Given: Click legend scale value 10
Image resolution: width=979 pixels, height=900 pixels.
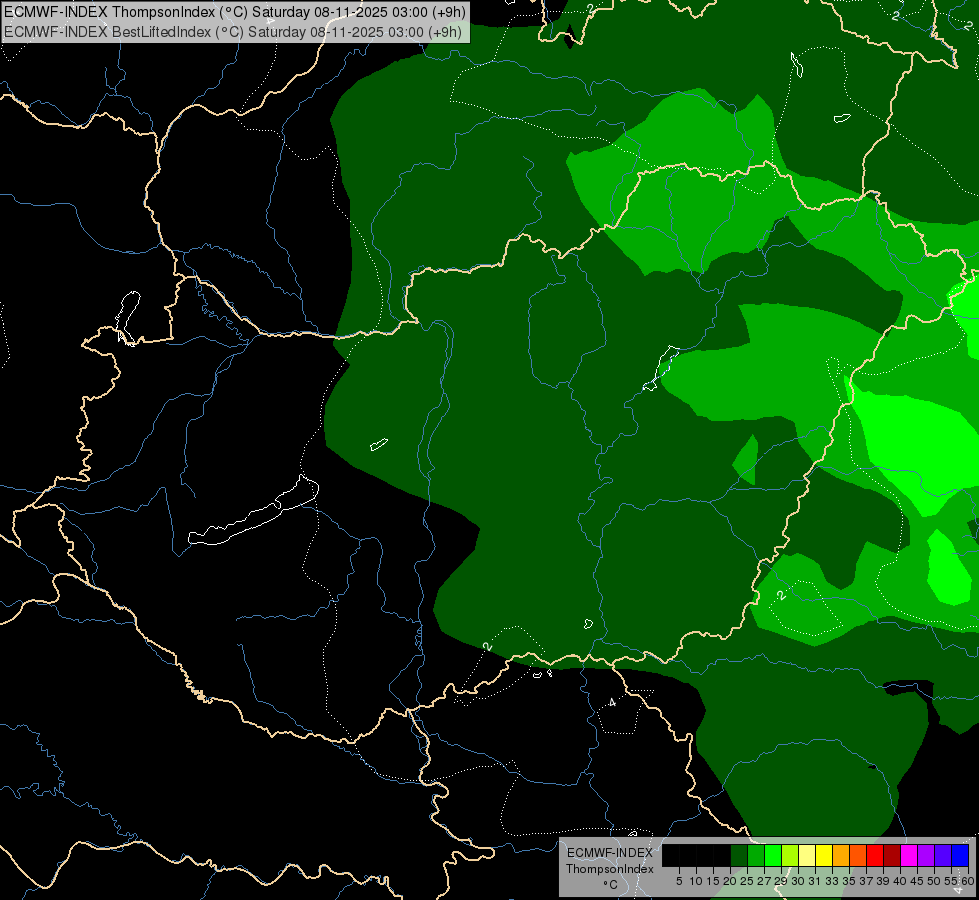Looking at the screenshot, I should (696, 881).
